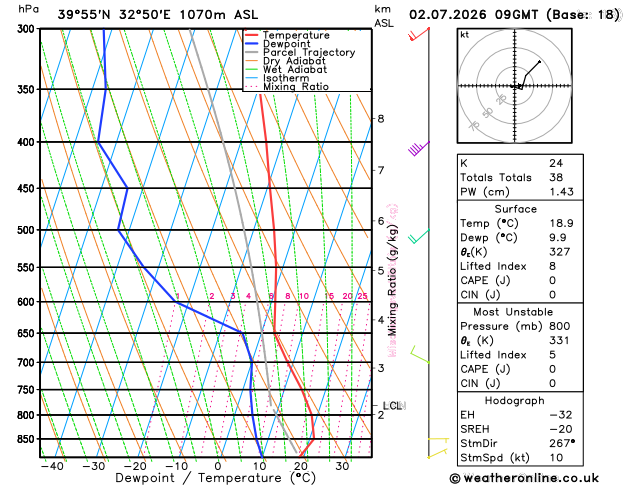Image resolution: width=629 pixels, height=486 pixels.
Task: Click the -40 temperature axis label
Action: coord(52,466)
